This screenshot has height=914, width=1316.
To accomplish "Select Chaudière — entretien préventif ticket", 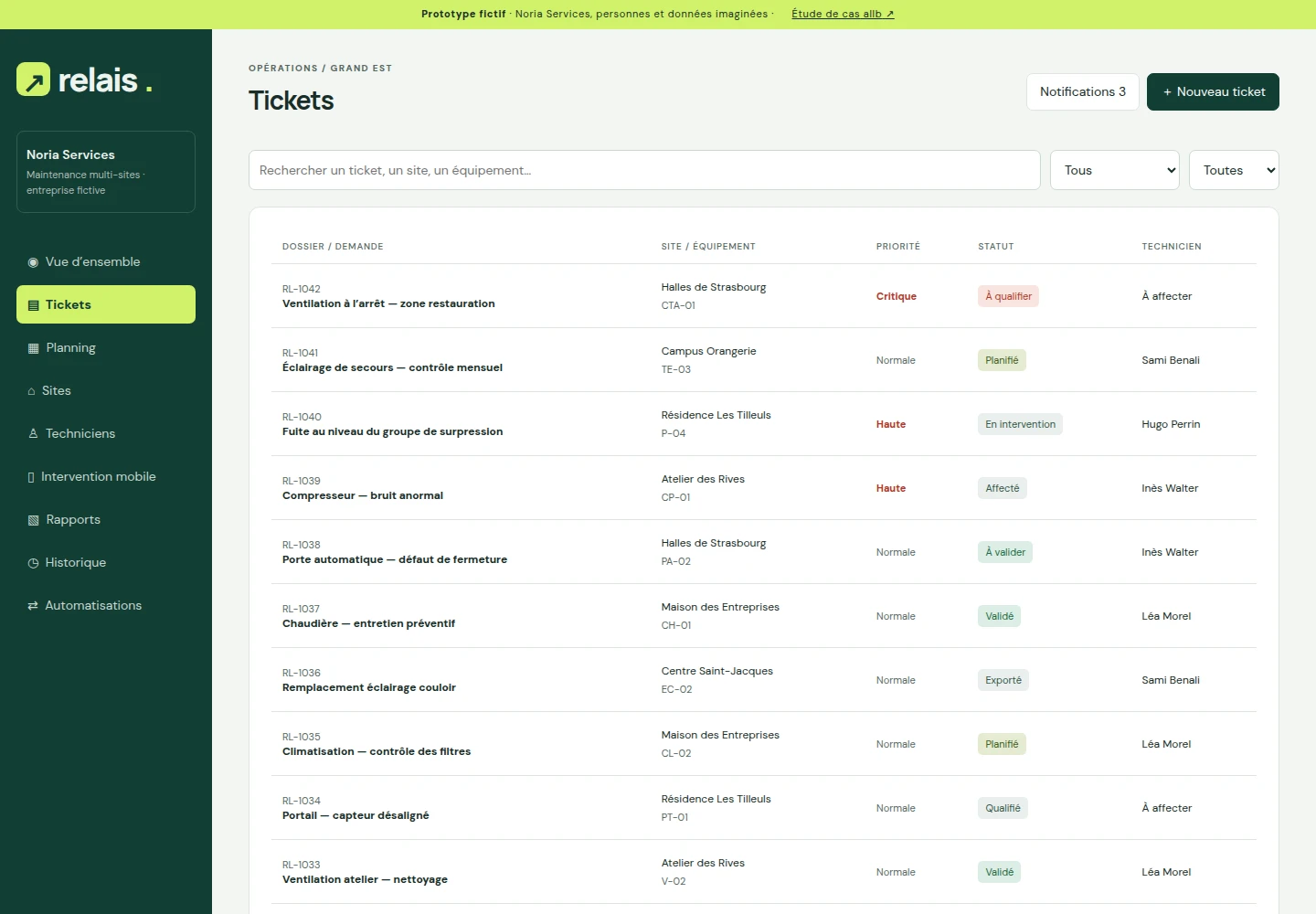I will tap(764, 616).
